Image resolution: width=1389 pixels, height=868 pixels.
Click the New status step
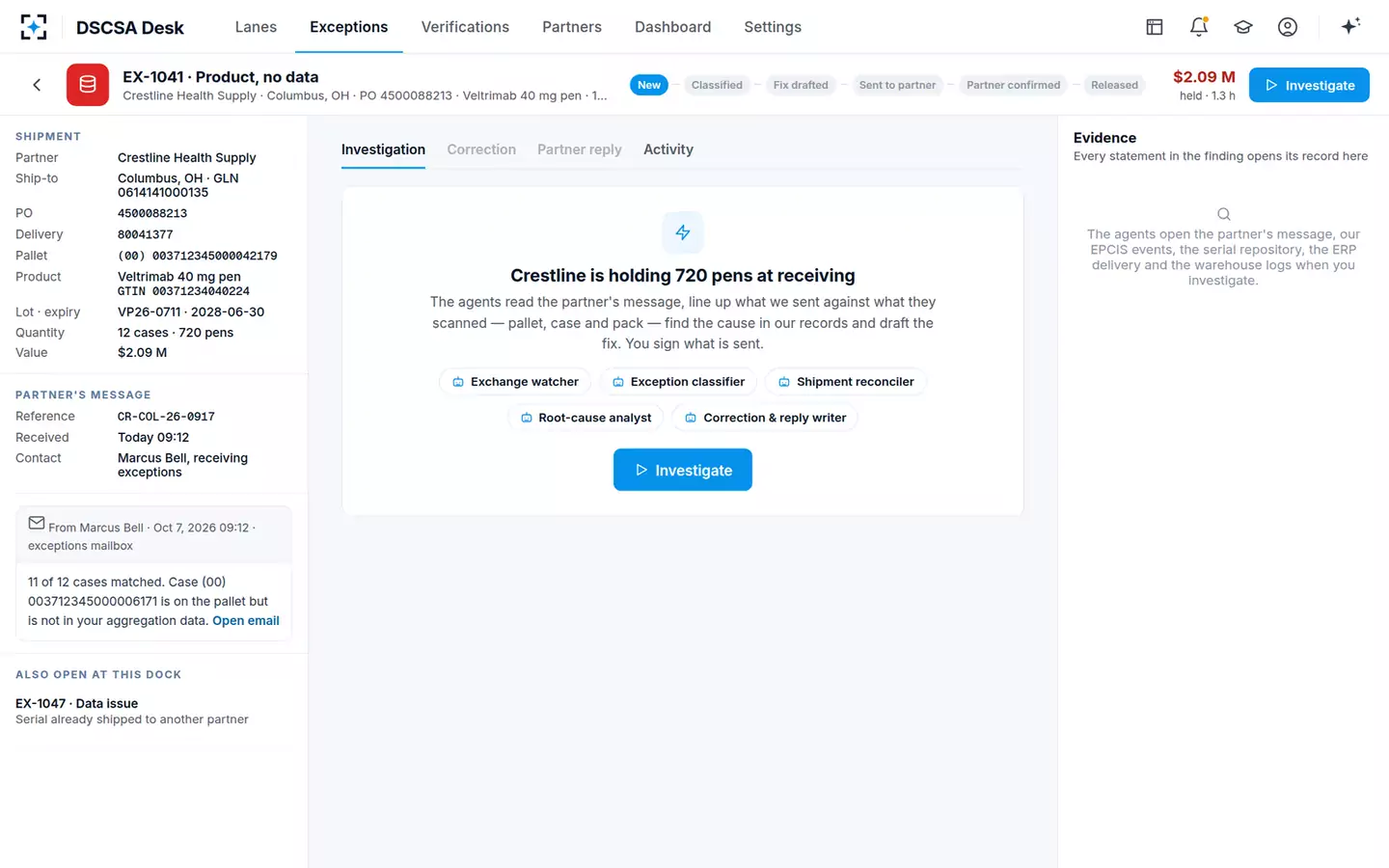point(649,85)
